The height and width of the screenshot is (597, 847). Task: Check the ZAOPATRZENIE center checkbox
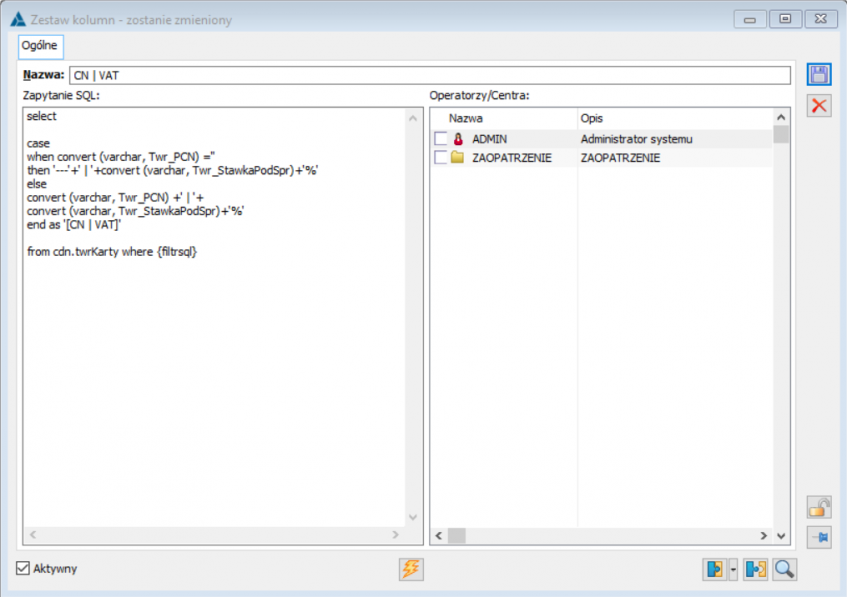(x=441, y=158)
